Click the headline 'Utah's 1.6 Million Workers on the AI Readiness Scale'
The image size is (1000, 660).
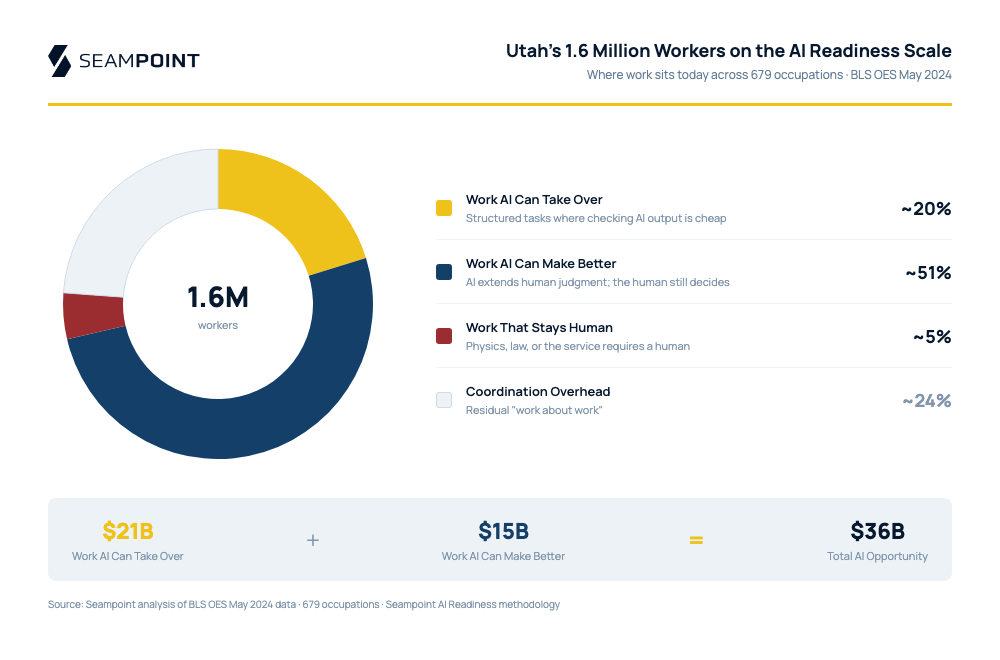click(x=729, y=50)
